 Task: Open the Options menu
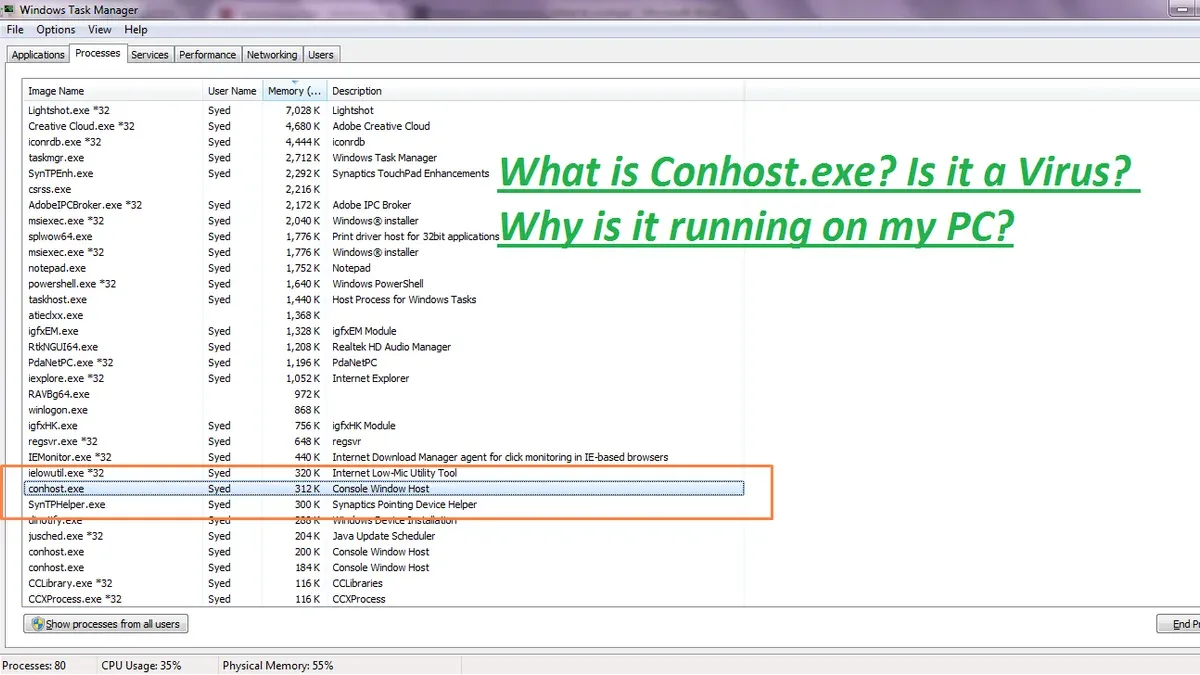(55, 30)
